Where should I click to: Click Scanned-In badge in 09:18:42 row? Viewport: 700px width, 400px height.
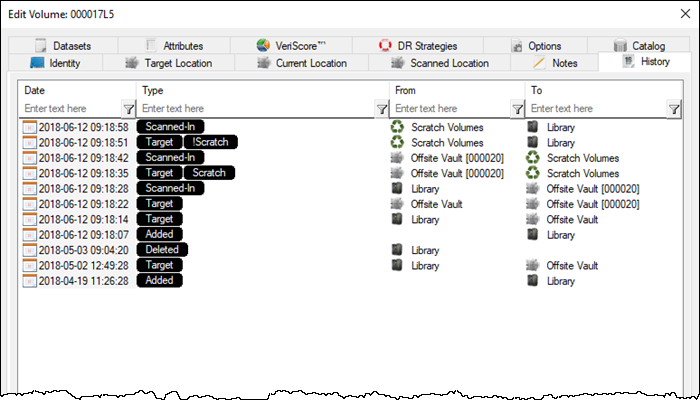tap(170, 158)
